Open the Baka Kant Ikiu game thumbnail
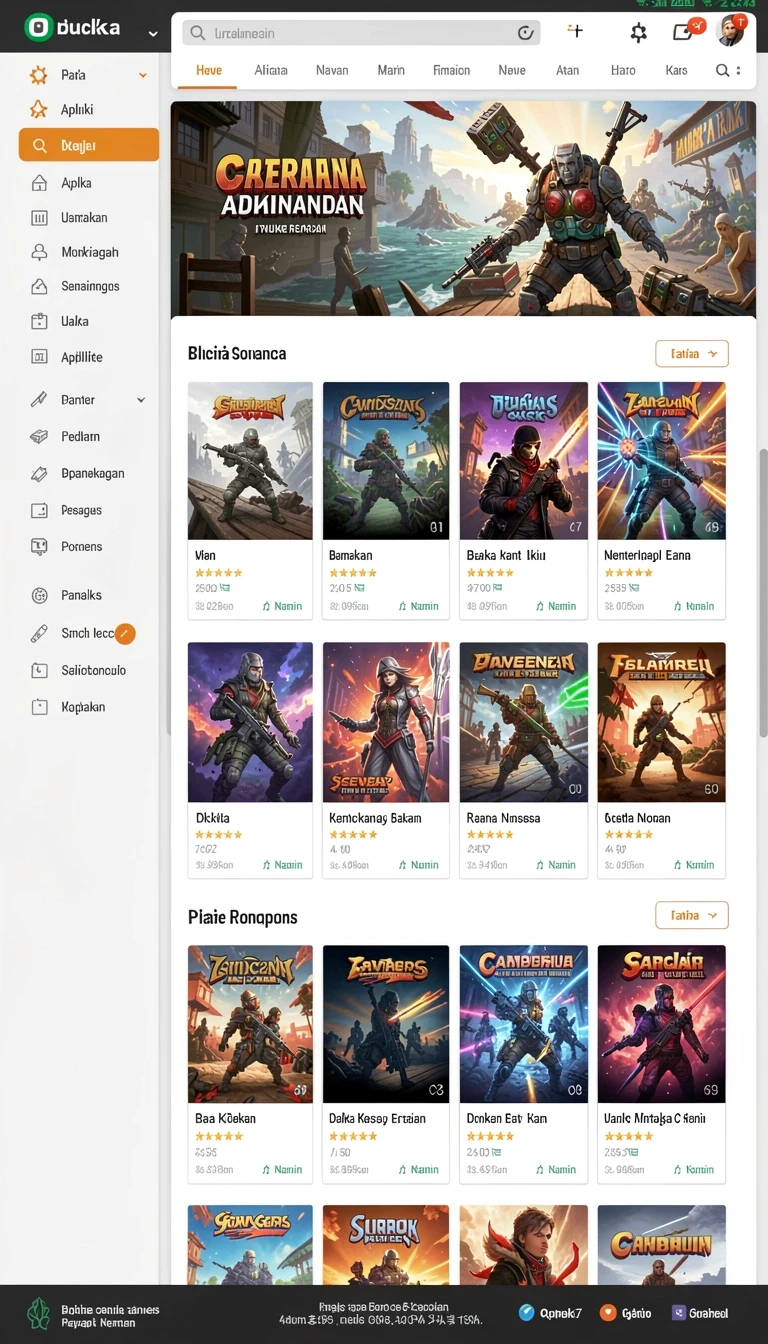This screenshot has width=768, height=1344. [x=524, y=461]
